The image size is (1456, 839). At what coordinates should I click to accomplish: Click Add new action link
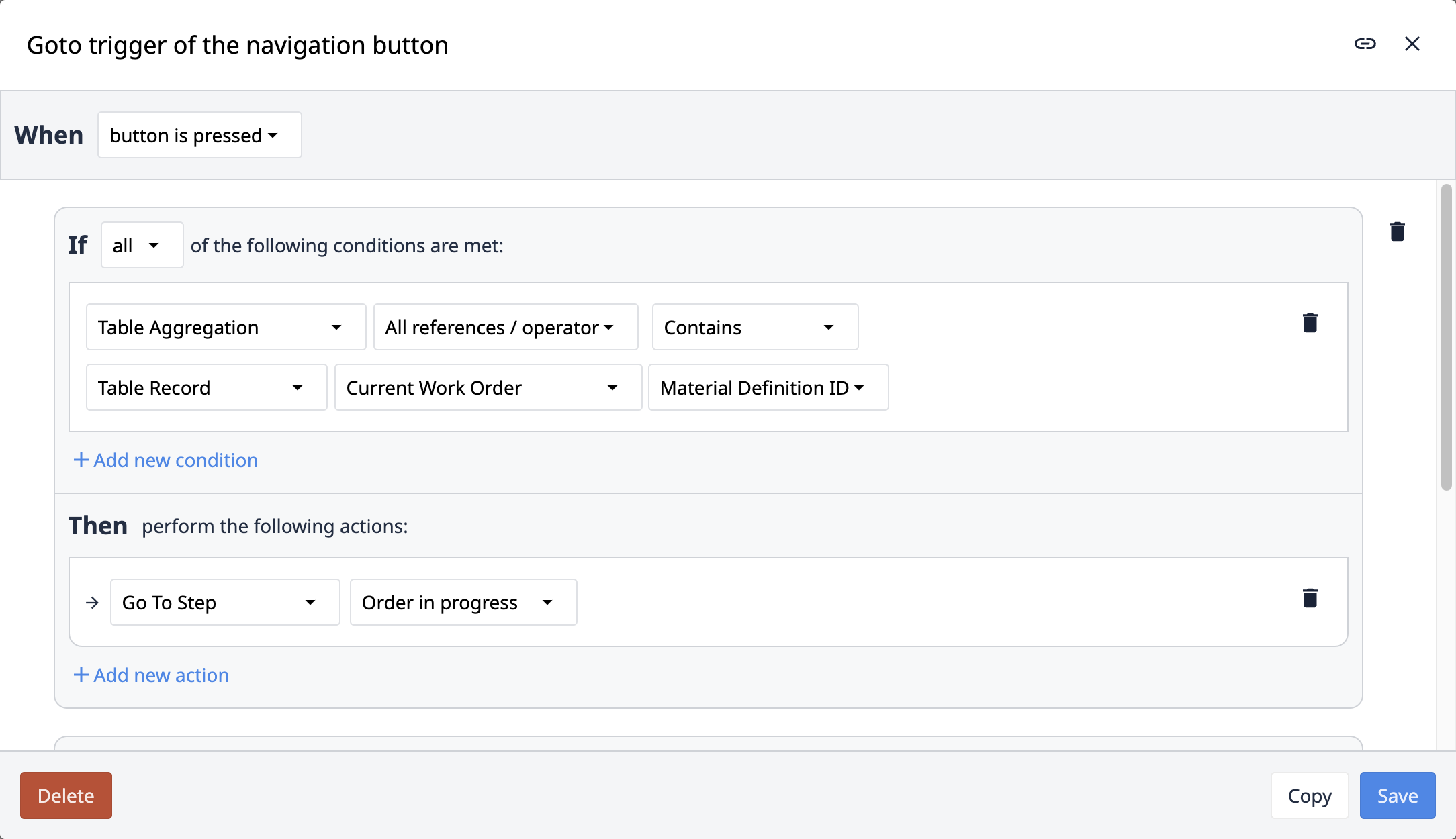pyautogui.click(x=151, y=674)
